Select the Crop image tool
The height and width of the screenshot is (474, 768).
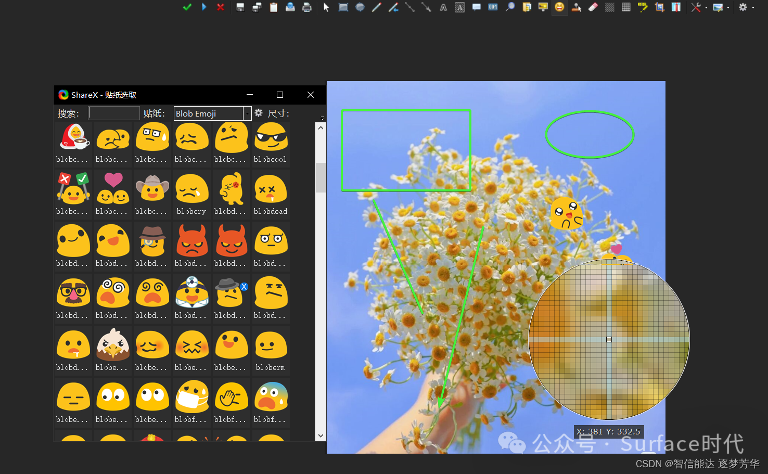click(x=659, y=7)
